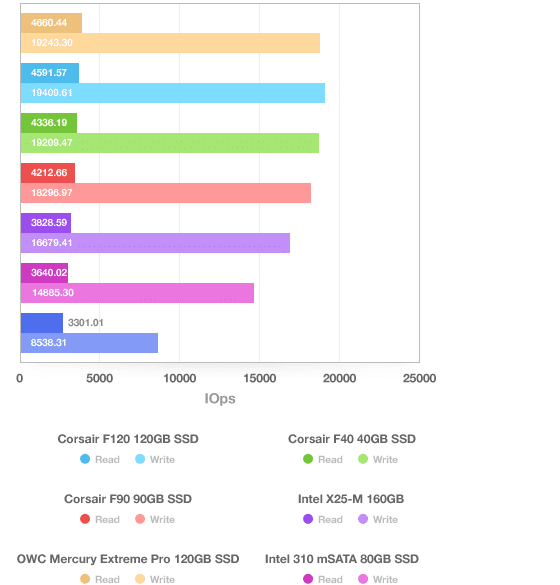
Task: Click the IOps axis label
Action: pyautogui.click(x=220, y=398)
